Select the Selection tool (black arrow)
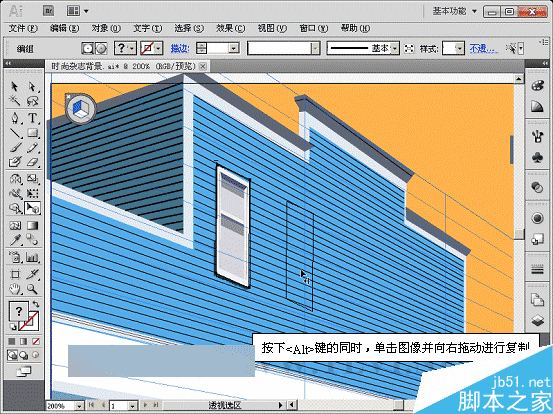Image resolution: width=553 pixels, height=414 pixels. (14, 86)
